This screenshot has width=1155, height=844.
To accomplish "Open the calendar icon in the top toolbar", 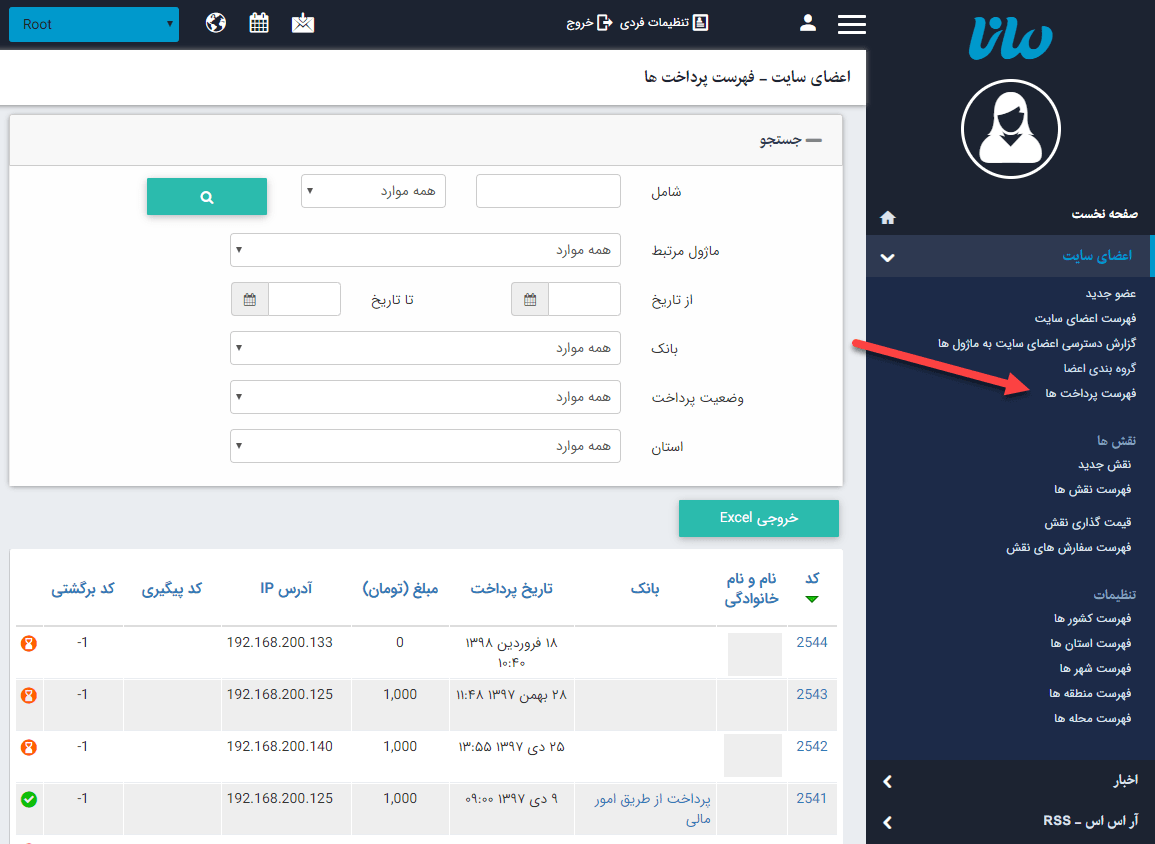I will [x=259, y=22].
